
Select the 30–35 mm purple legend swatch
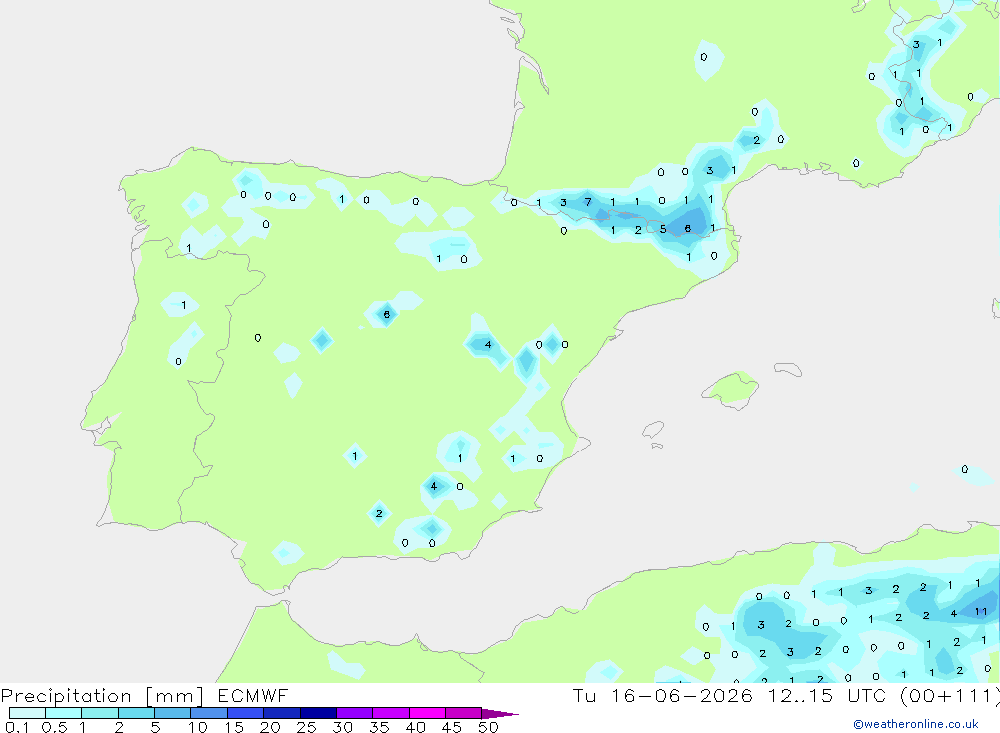[x=355, y=713]
